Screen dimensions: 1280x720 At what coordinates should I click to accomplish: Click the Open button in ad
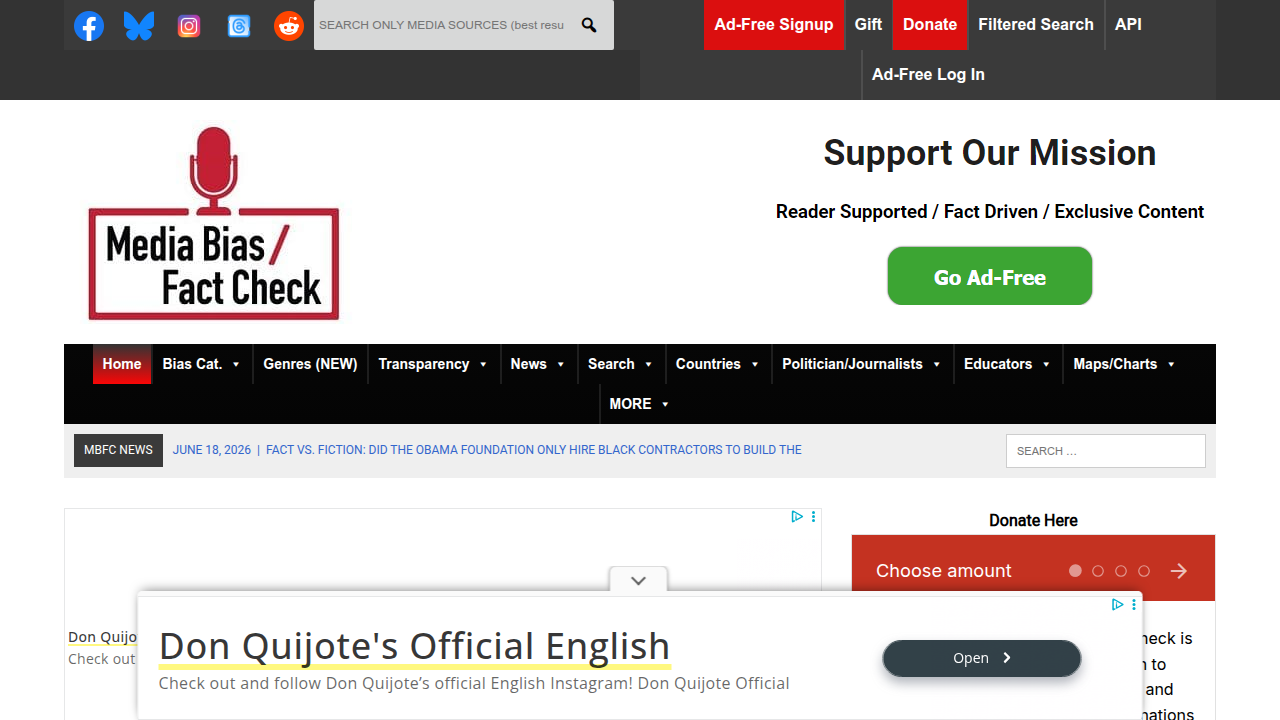982,658
